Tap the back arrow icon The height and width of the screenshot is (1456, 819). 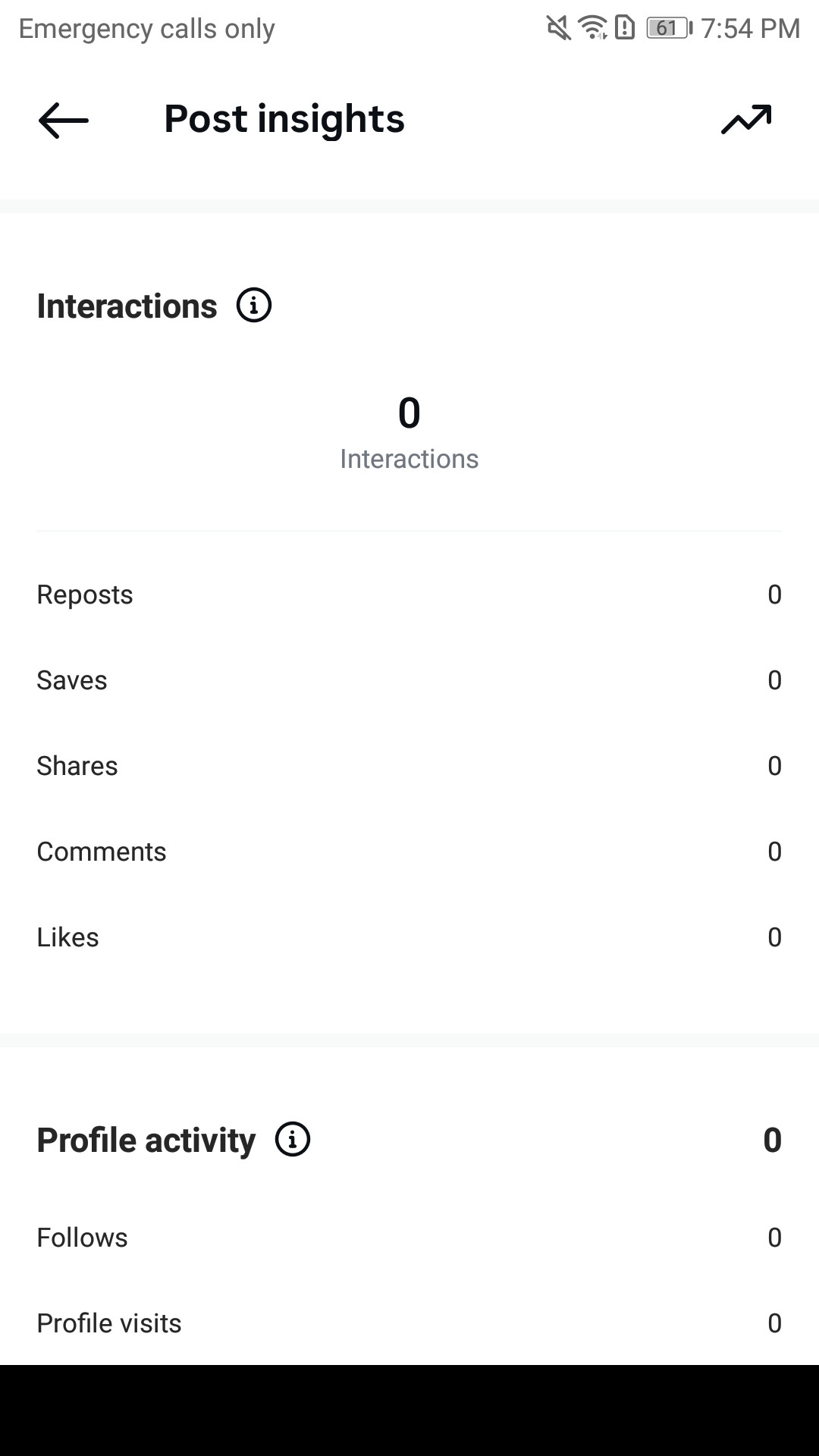[x=64, y=120]
